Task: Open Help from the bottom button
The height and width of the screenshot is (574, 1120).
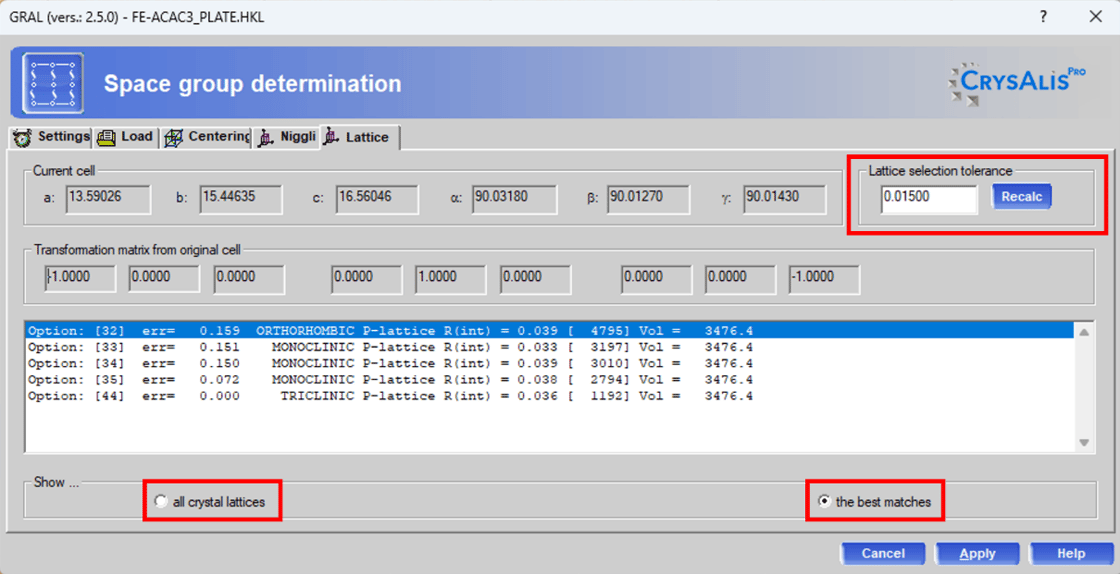Action: [1070, 553]
